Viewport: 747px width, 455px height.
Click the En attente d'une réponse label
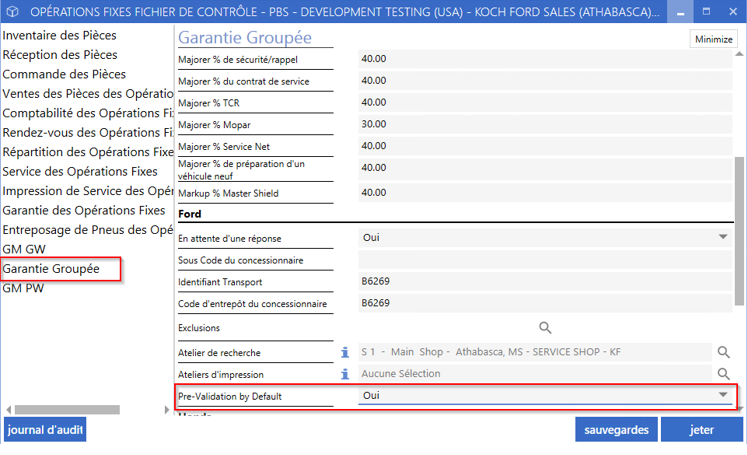(230, 238)
